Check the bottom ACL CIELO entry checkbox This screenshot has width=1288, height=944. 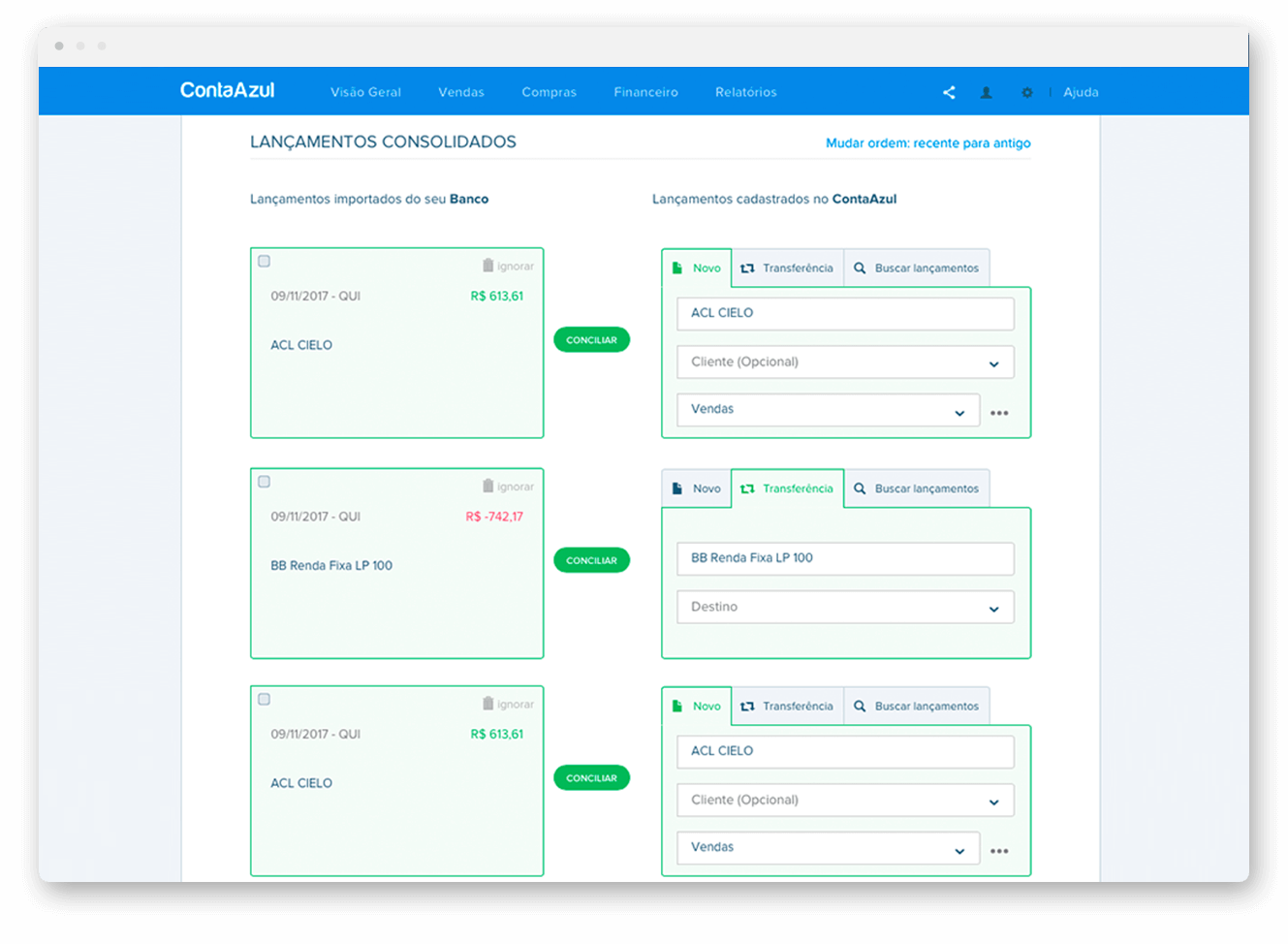click(x=264, y=698)
